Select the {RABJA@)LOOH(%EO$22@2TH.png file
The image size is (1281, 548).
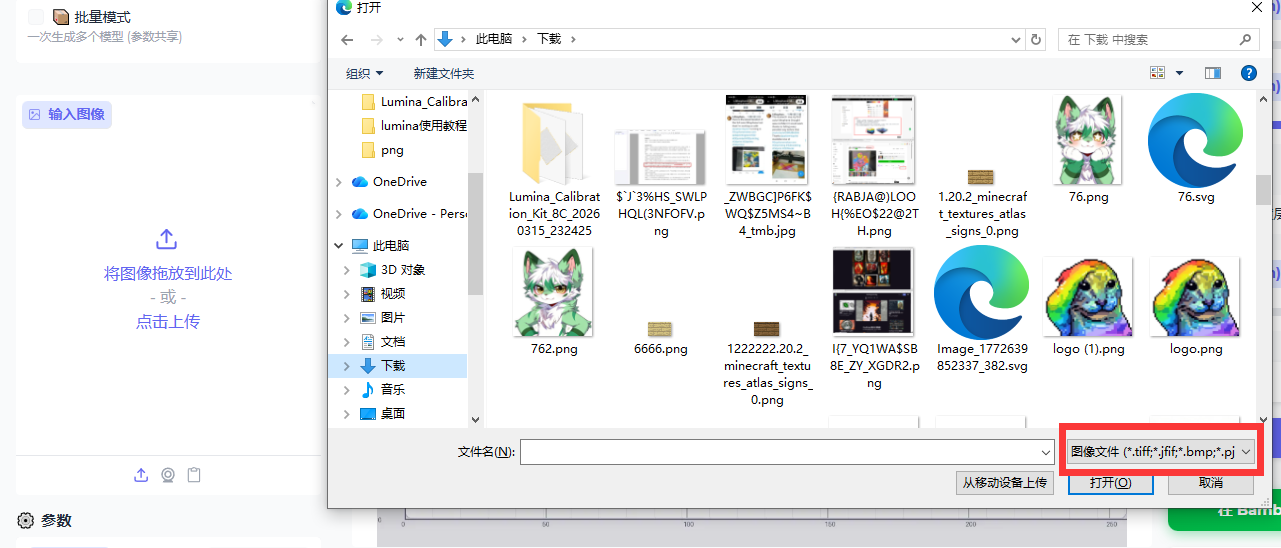(x=874, y=166)
